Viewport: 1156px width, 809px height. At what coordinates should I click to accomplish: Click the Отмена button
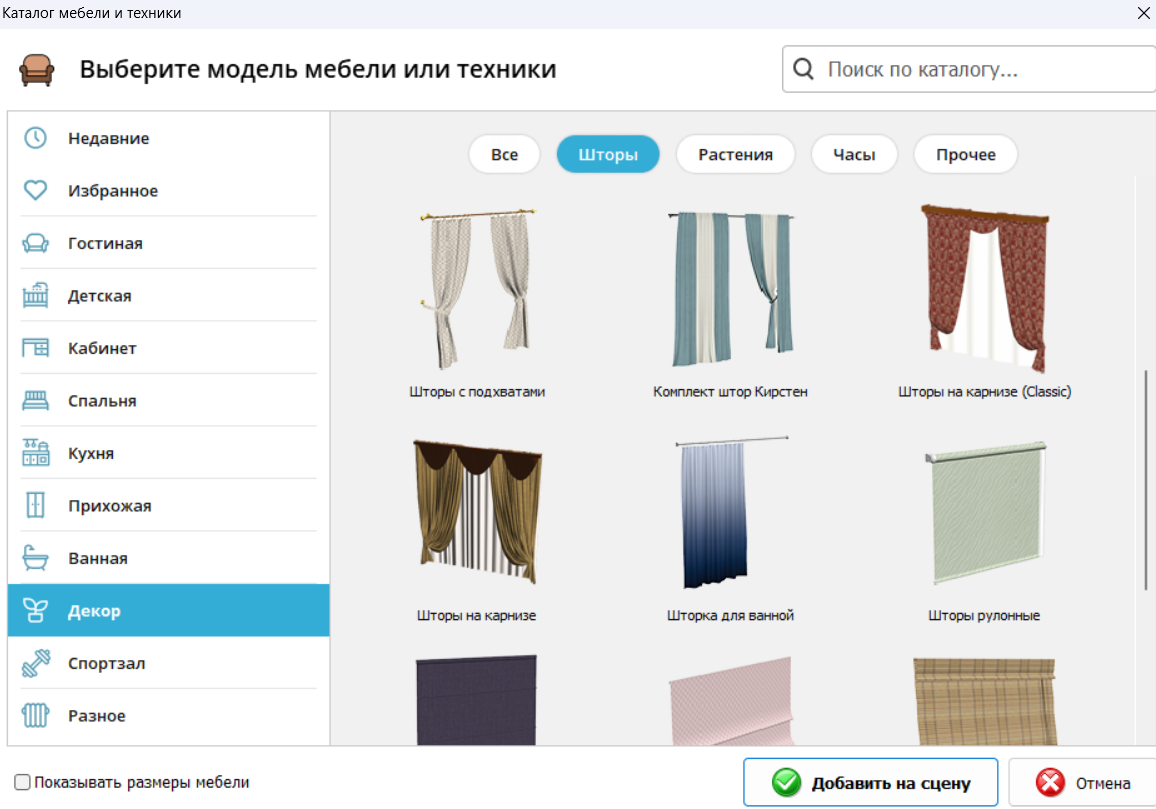(1082, 782)
